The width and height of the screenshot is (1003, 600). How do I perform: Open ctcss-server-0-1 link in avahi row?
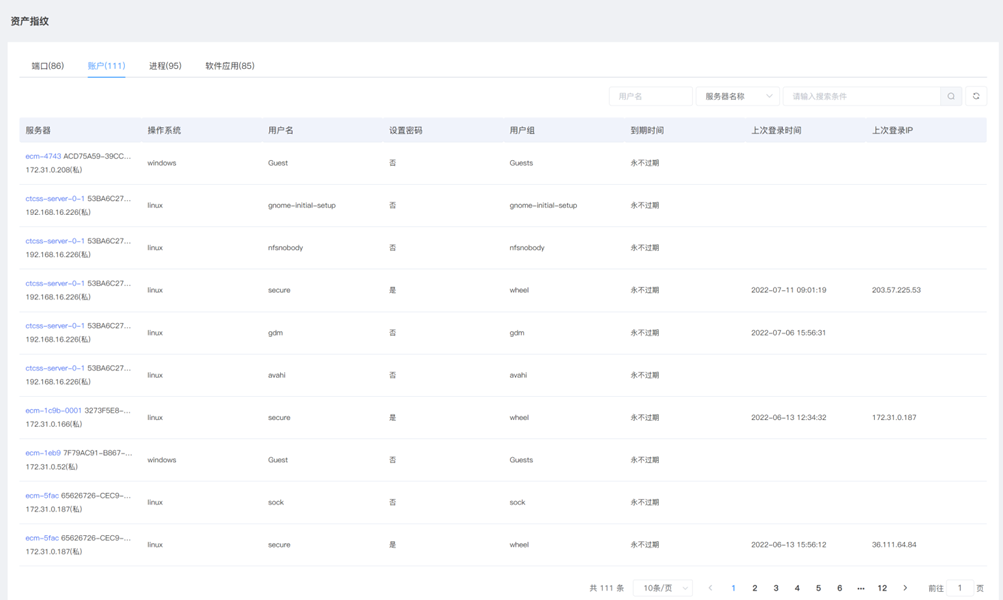55,368
